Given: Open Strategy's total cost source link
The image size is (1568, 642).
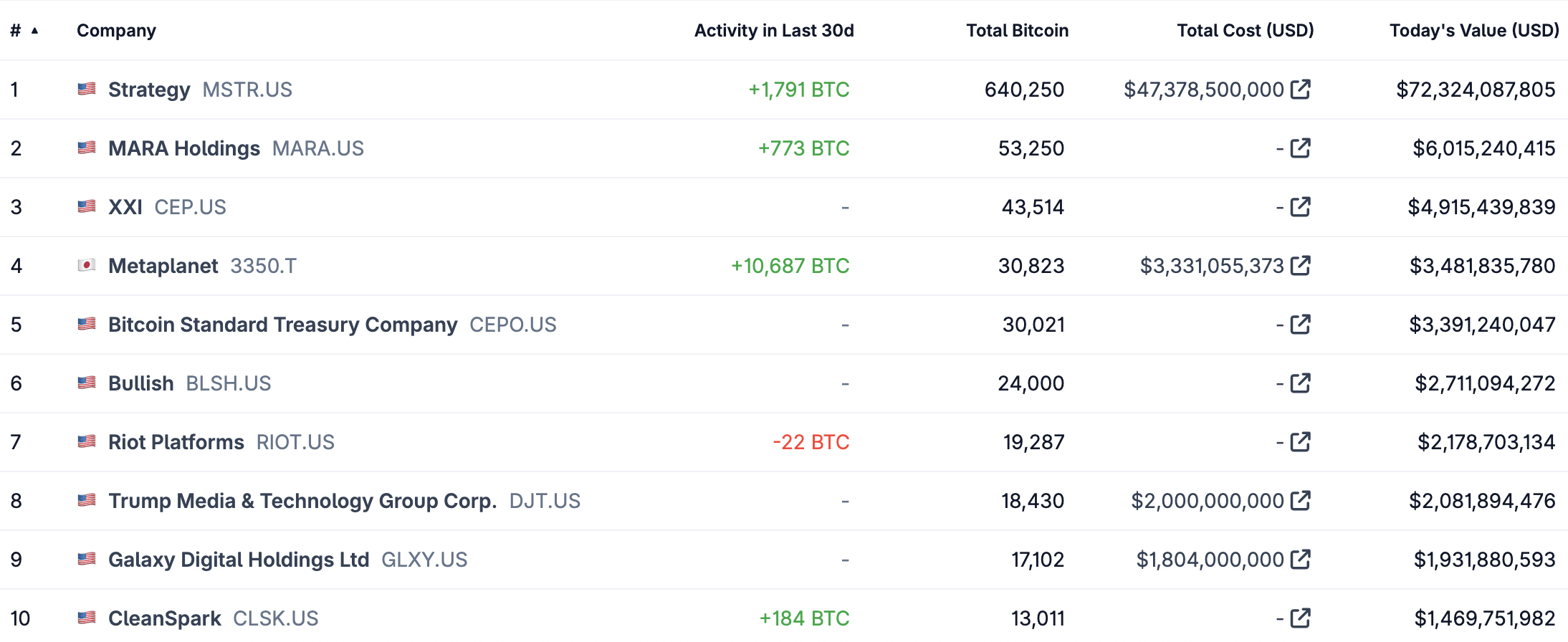Looking at the screenshot, I should [1301, 90].
